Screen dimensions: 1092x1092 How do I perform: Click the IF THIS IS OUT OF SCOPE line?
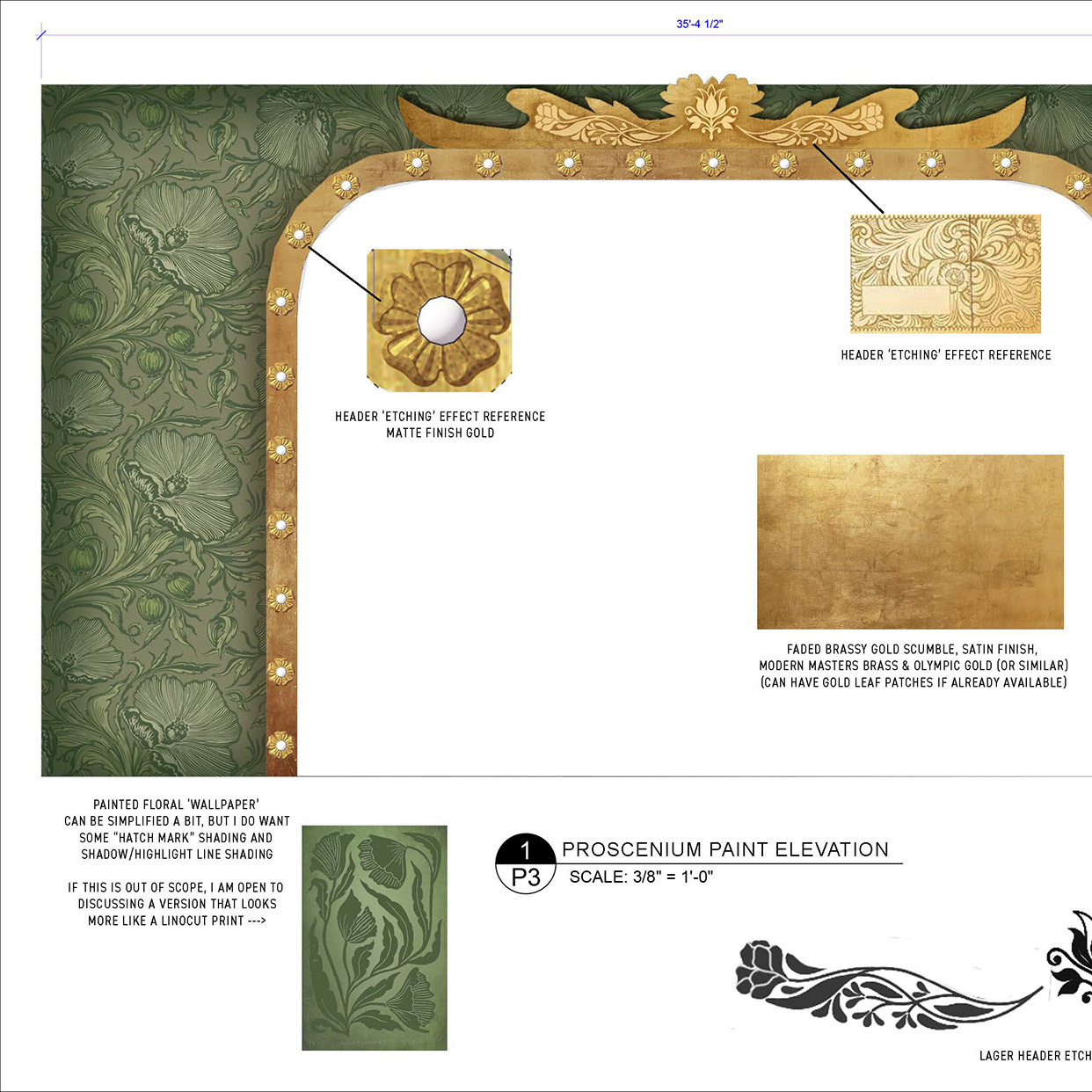[176, 887]
